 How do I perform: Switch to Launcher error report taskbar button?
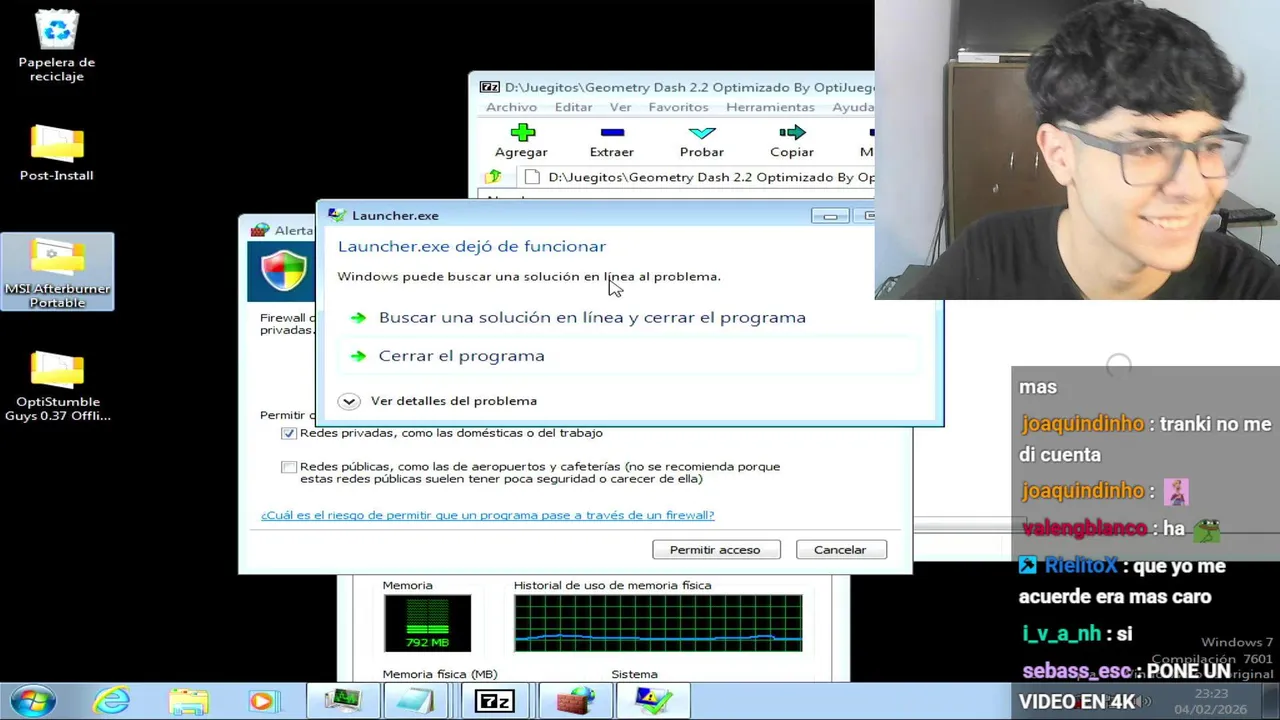pos(652,701)
